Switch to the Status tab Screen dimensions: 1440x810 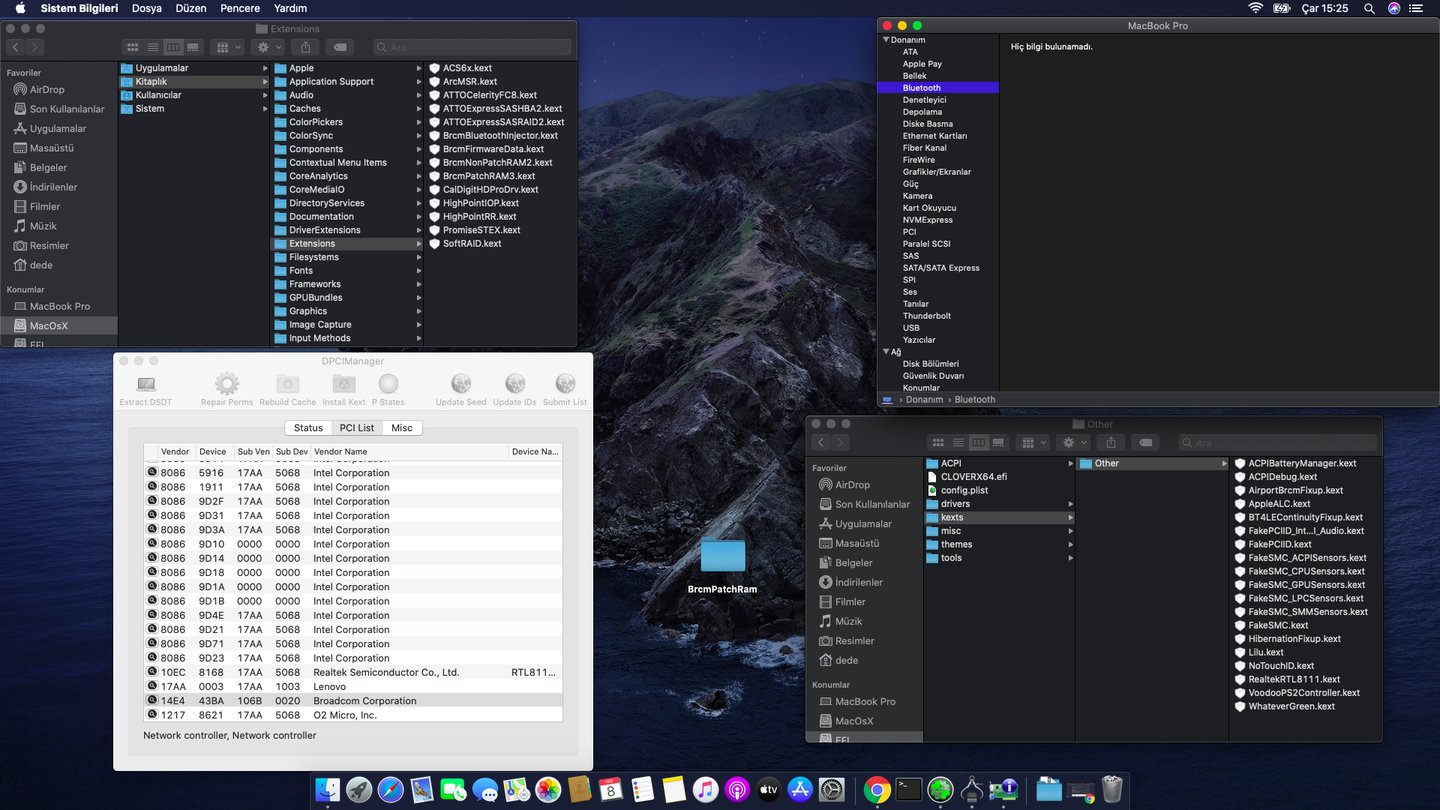308,428
